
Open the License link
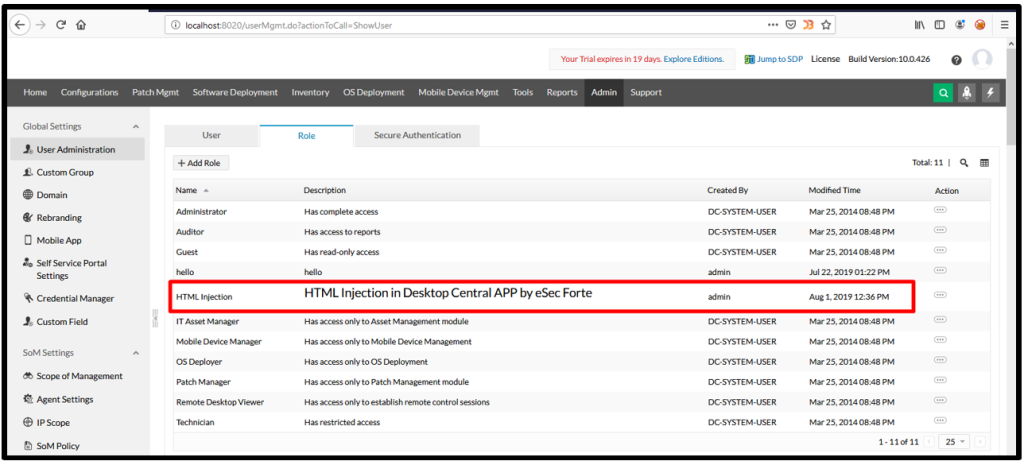825,59
